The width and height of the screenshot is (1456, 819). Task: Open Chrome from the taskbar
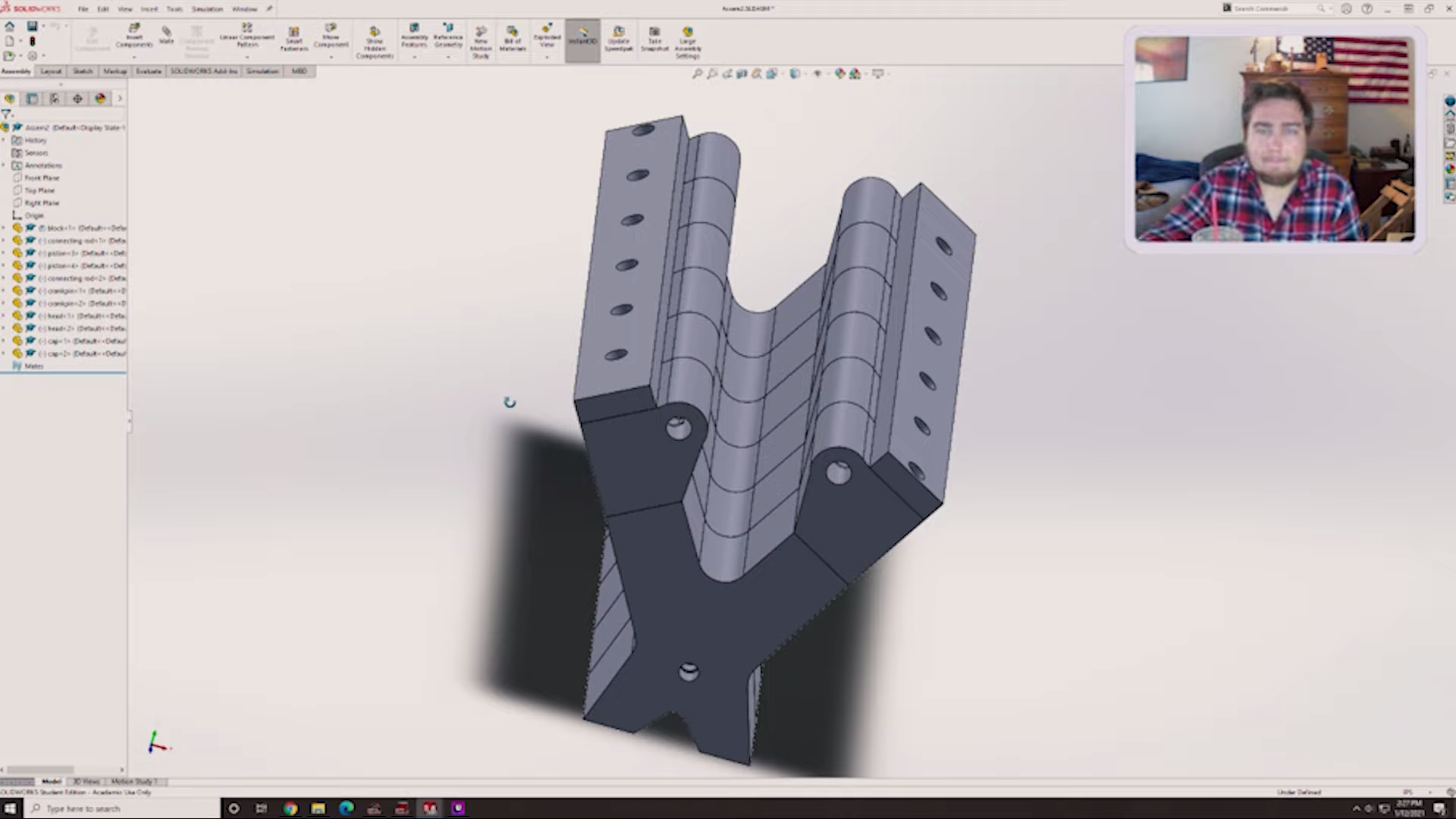[290, 808]
